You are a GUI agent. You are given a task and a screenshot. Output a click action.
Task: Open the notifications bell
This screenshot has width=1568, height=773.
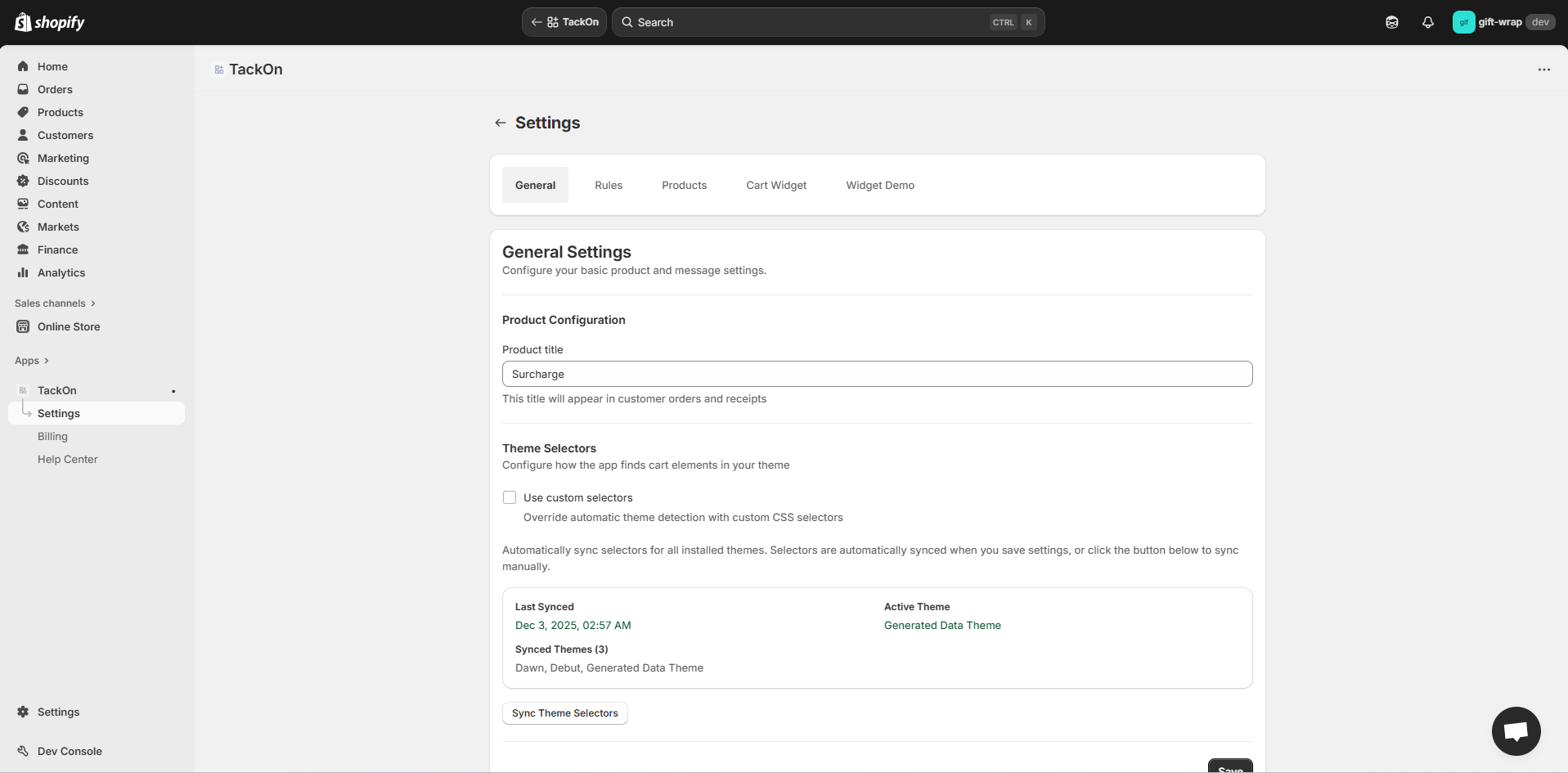[x=1427, y=22]
